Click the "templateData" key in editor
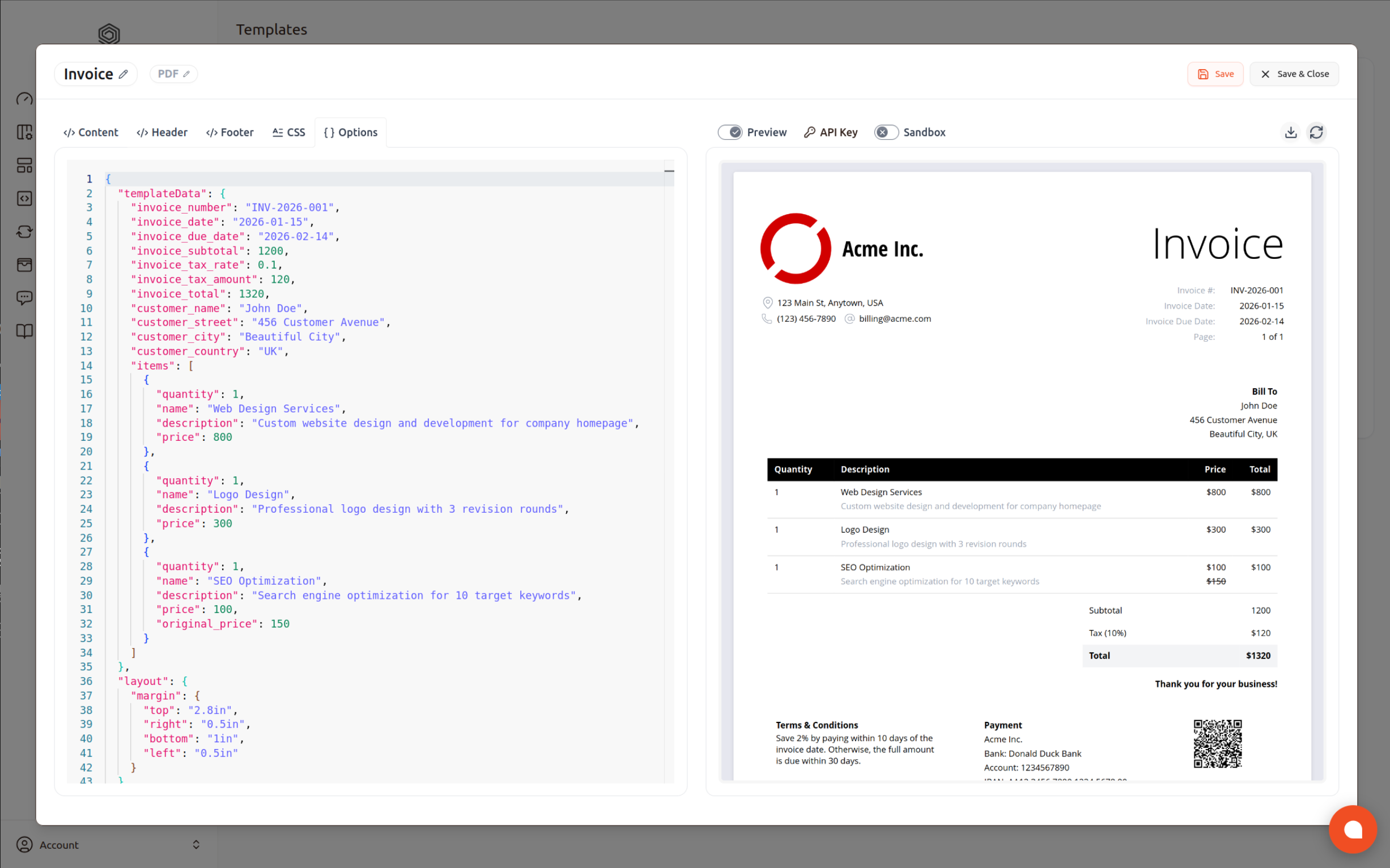Image resolution: width=1390 pixels, height=868 pixels. coord(163,193)
